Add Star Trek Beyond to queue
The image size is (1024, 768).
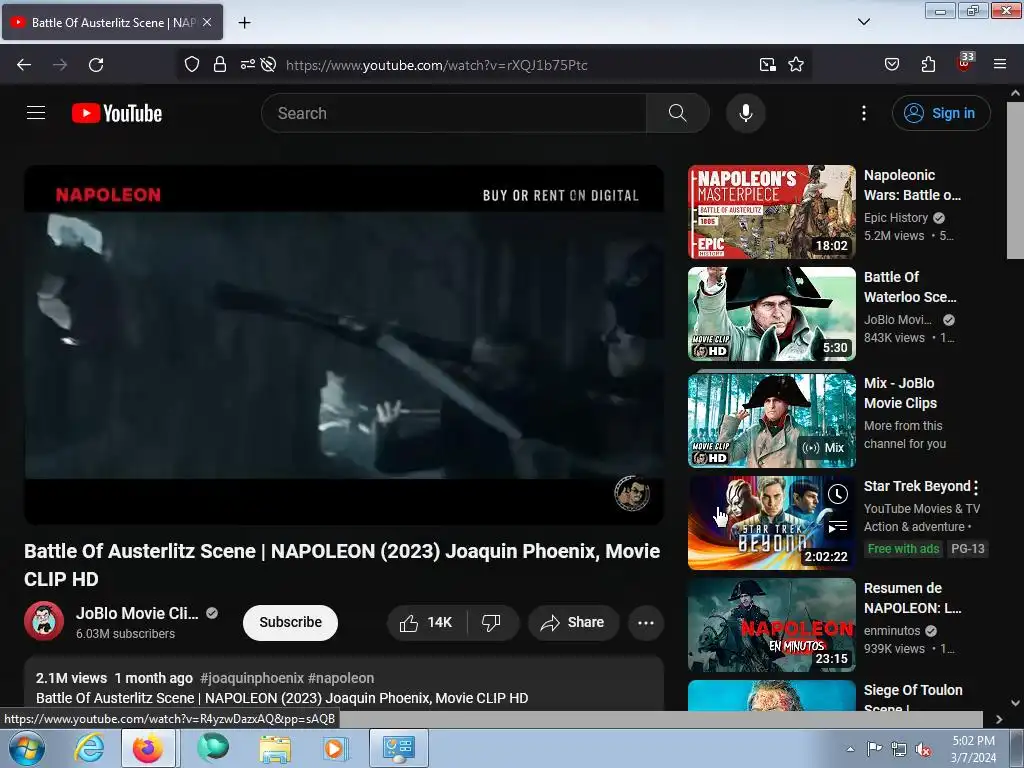point(838,526)
